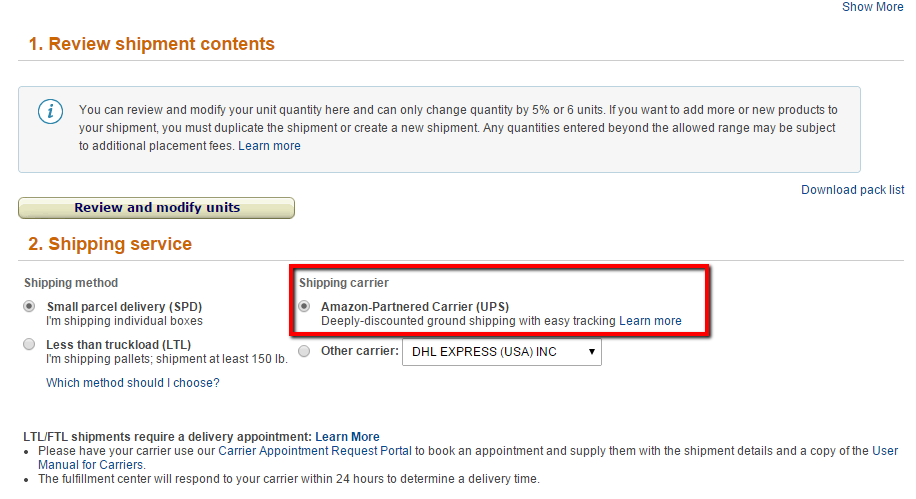Open Which method should I choose link
The width and height of the screenshot is (916, 499).
click(x=133, y=383)
